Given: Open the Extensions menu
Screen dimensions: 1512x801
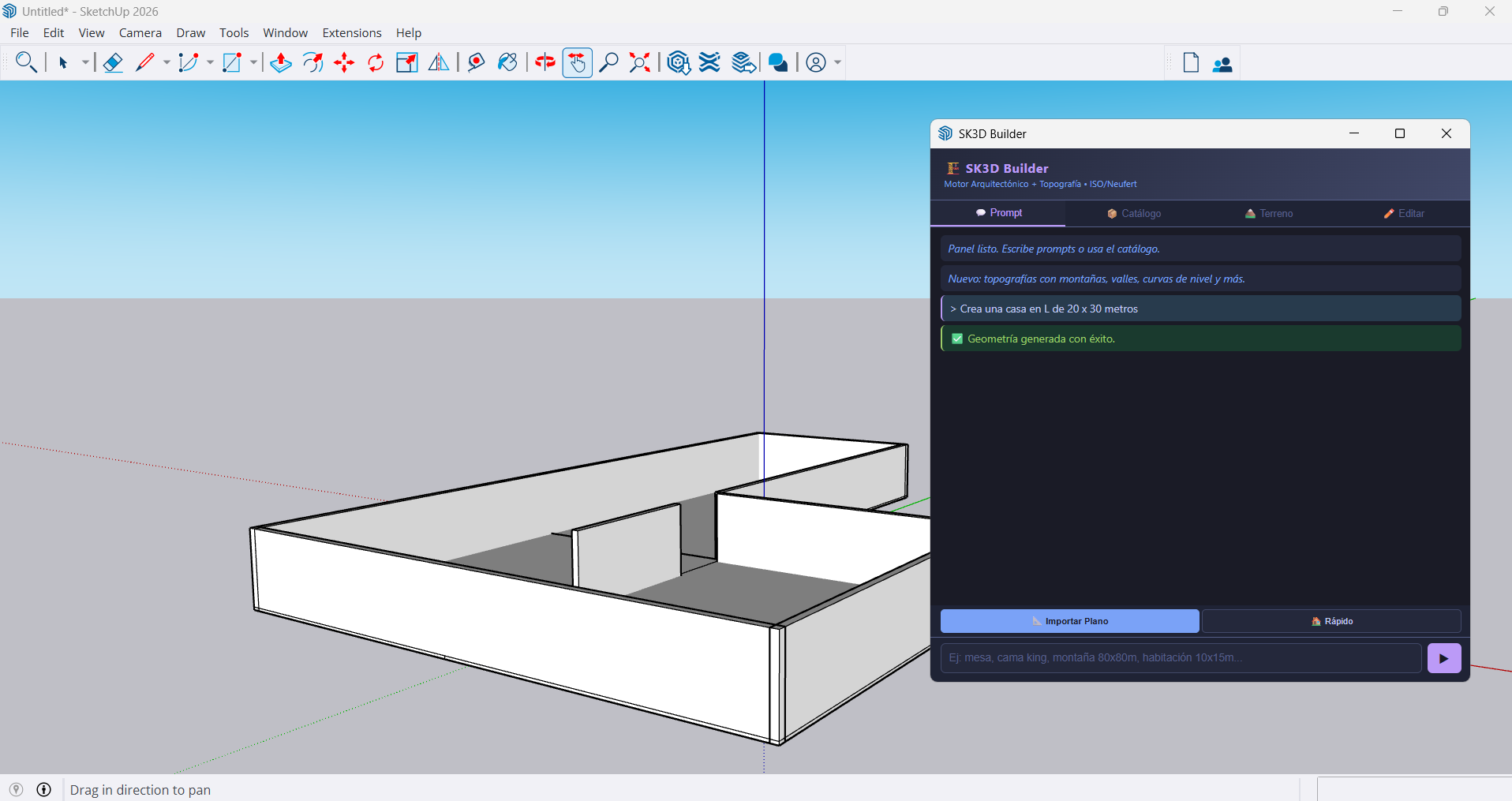Looking at the screenshot, I should pyautogui.click(x=351, y=32).
